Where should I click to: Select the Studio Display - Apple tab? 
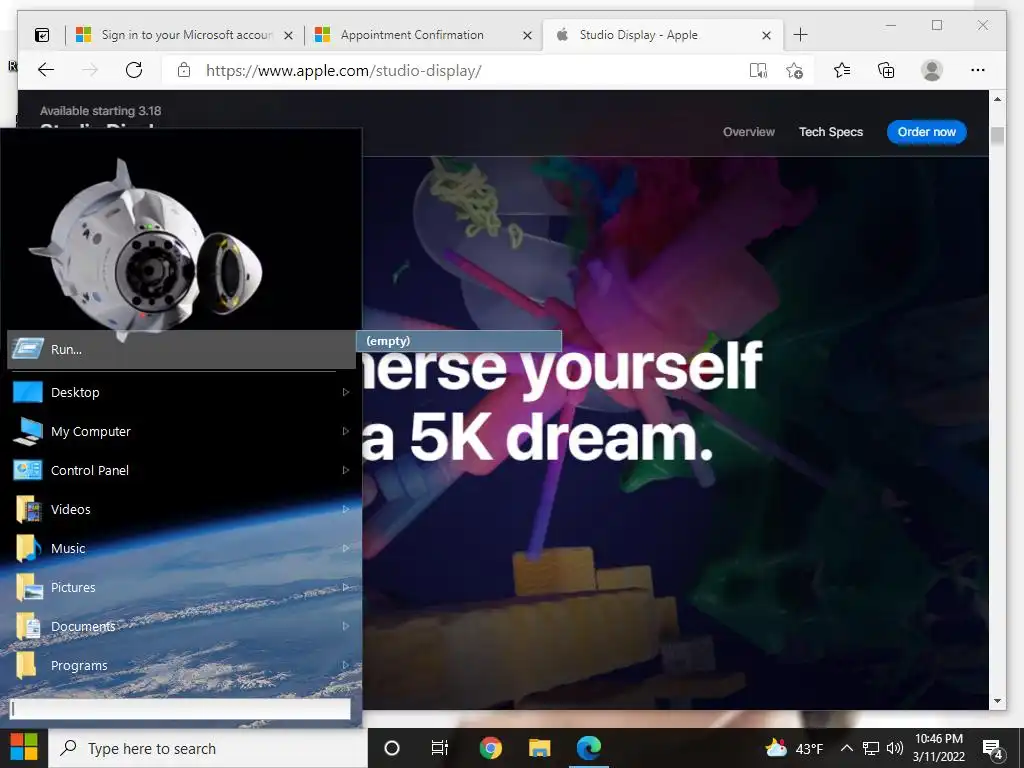663,35
